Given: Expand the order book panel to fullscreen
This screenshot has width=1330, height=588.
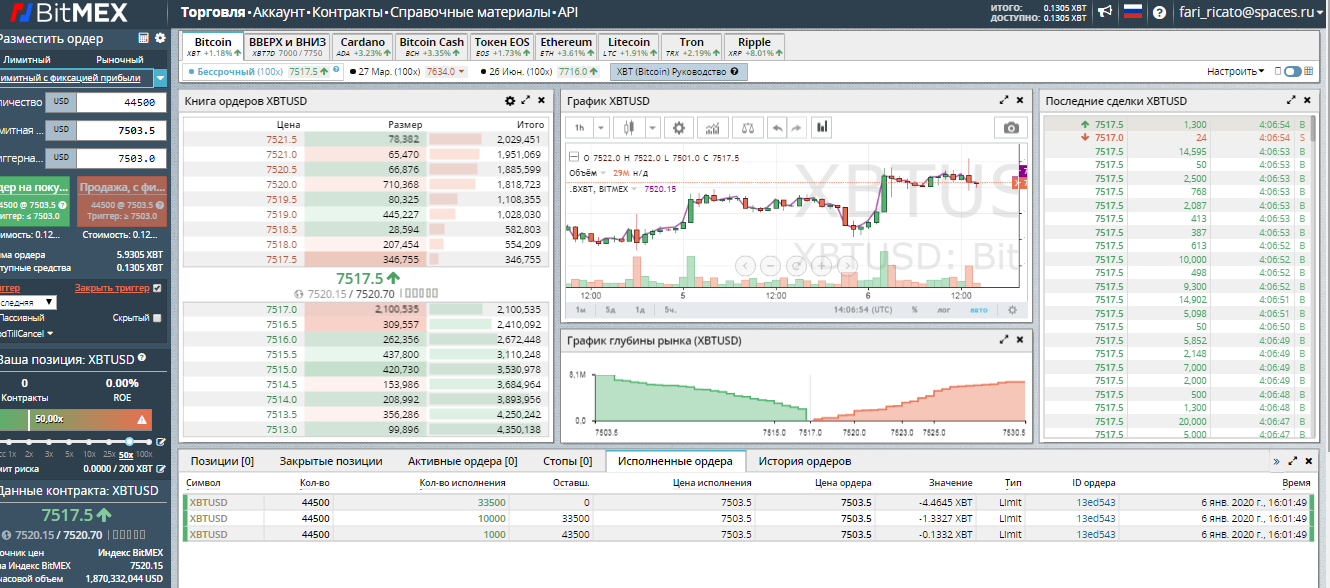Looking at the screenshot, I should [526, 101].
